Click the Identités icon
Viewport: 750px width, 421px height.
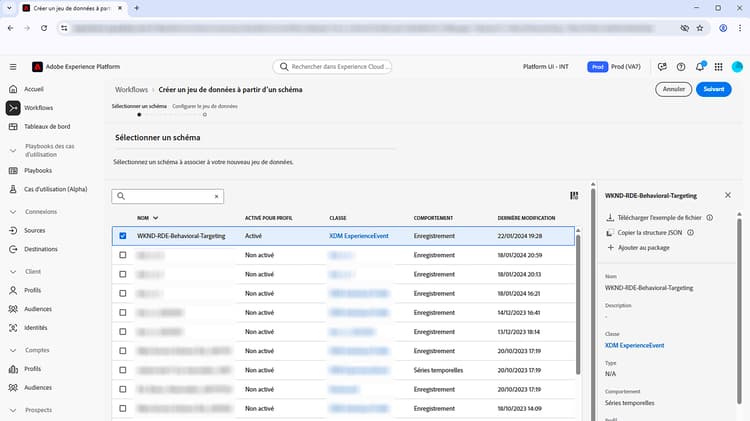pyautogui.click(x=13, y=328)
